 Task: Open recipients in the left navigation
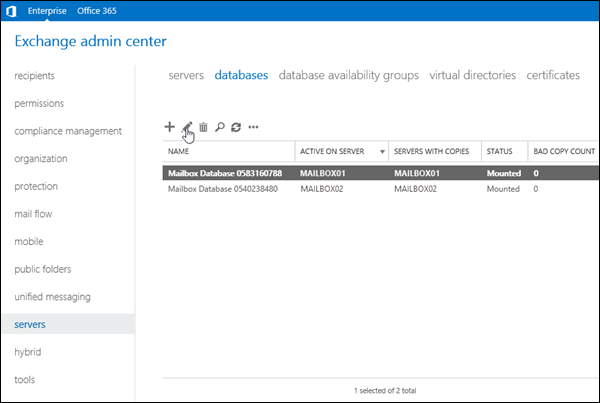tap(34, 76)
